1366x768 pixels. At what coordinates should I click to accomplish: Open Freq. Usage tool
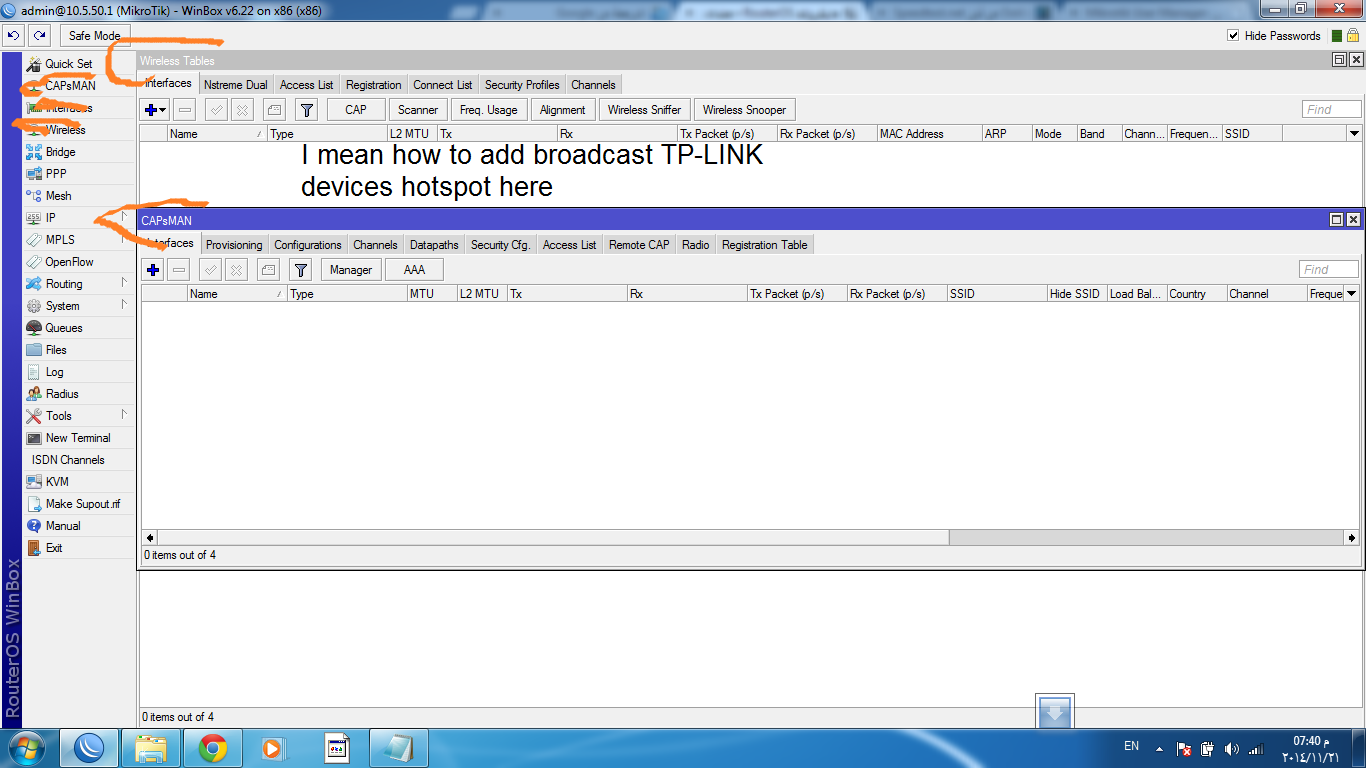488,110
